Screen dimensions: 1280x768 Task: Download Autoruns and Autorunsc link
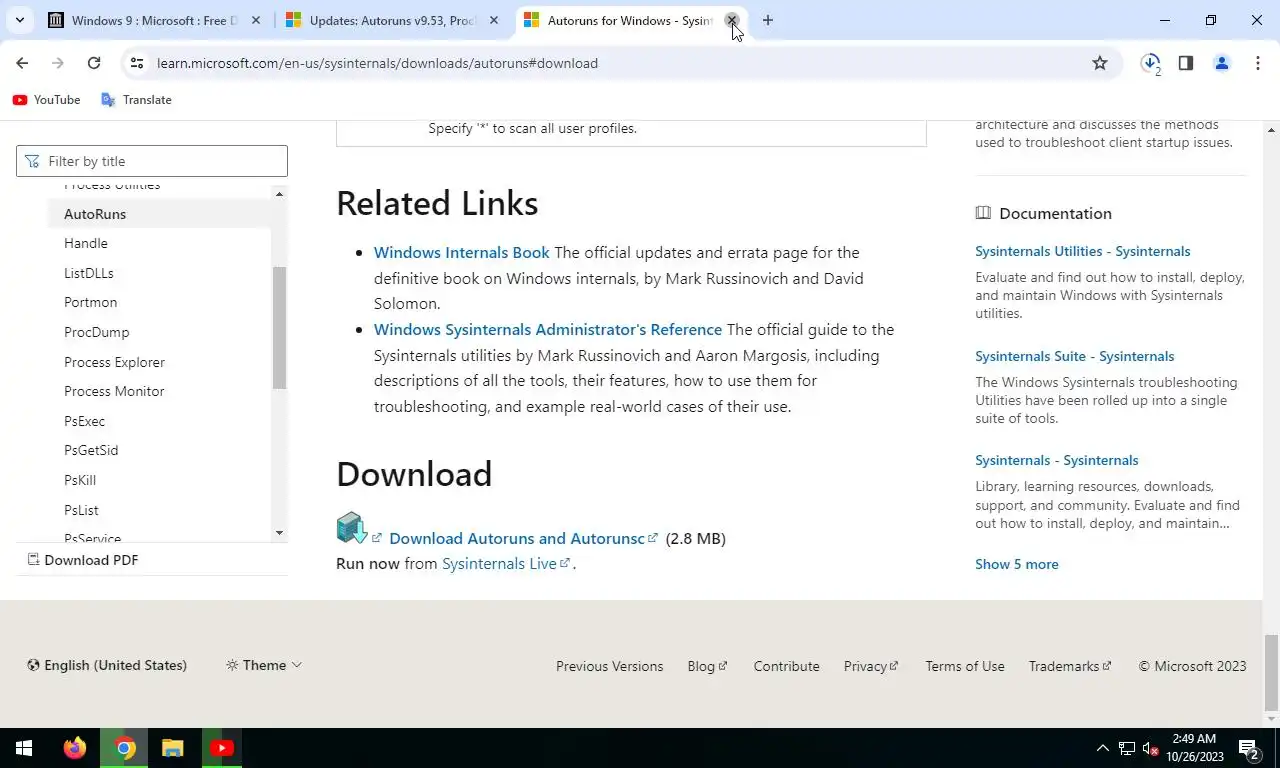click(523, 538)
